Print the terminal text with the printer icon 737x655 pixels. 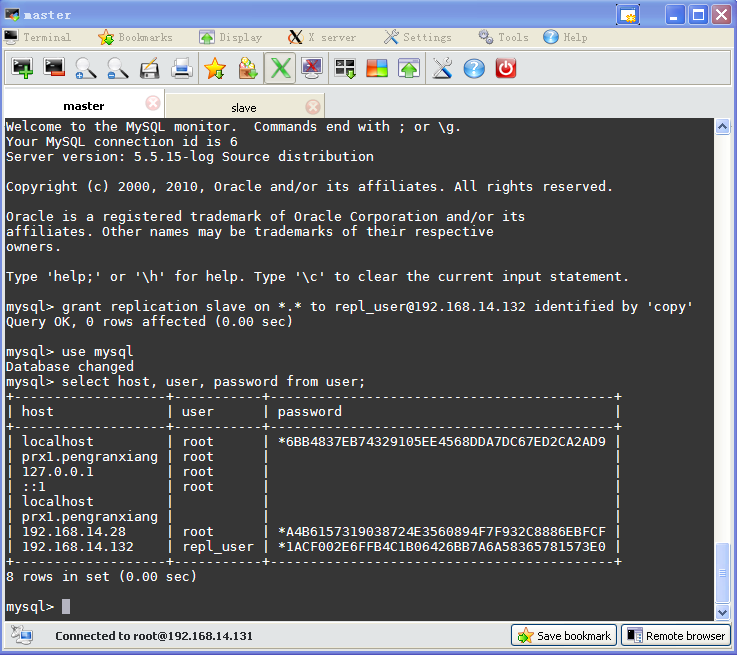(181, 69)
